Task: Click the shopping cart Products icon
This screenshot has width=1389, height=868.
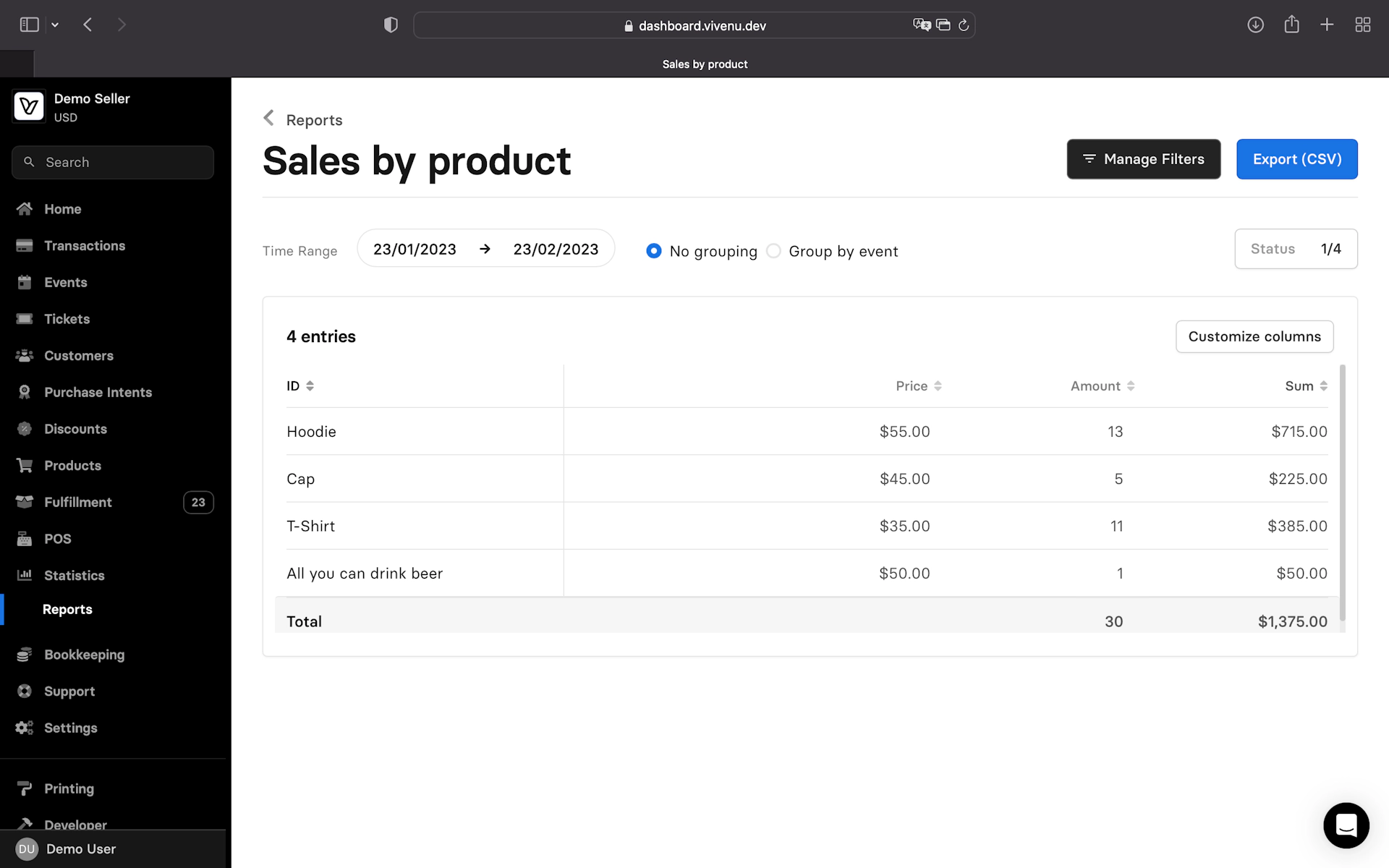Action: (x=25, y=466)
